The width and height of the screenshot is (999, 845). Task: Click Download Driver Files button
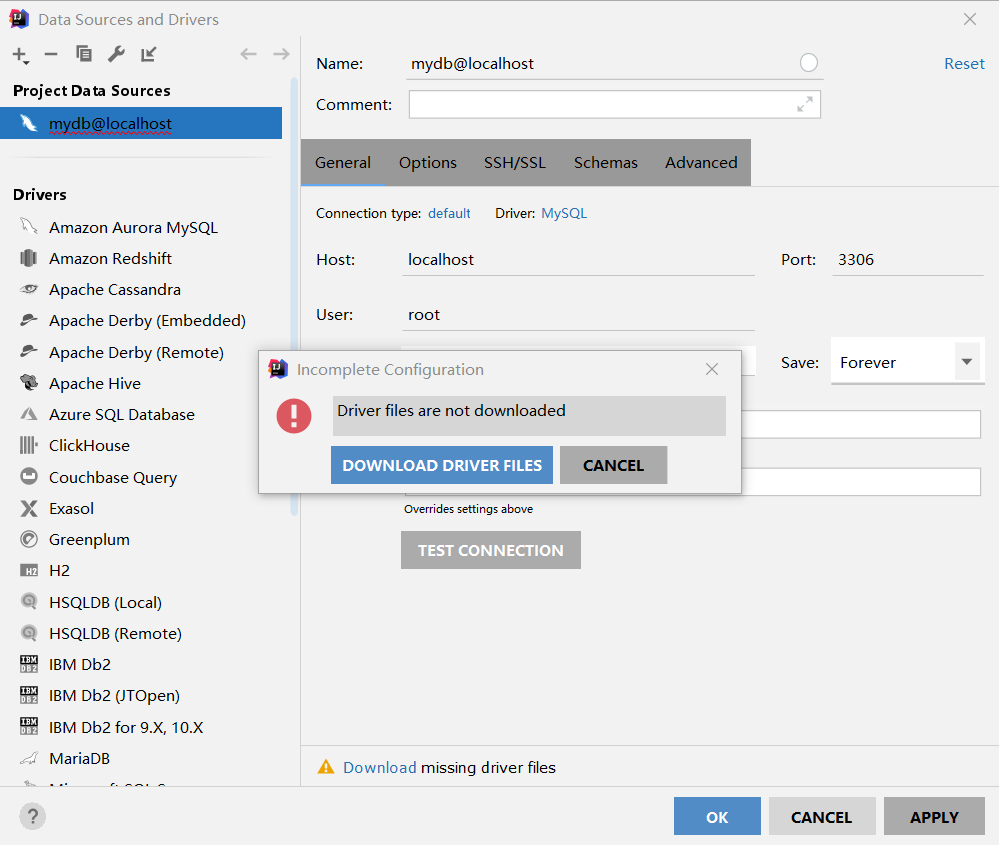(x=442, y=465)
